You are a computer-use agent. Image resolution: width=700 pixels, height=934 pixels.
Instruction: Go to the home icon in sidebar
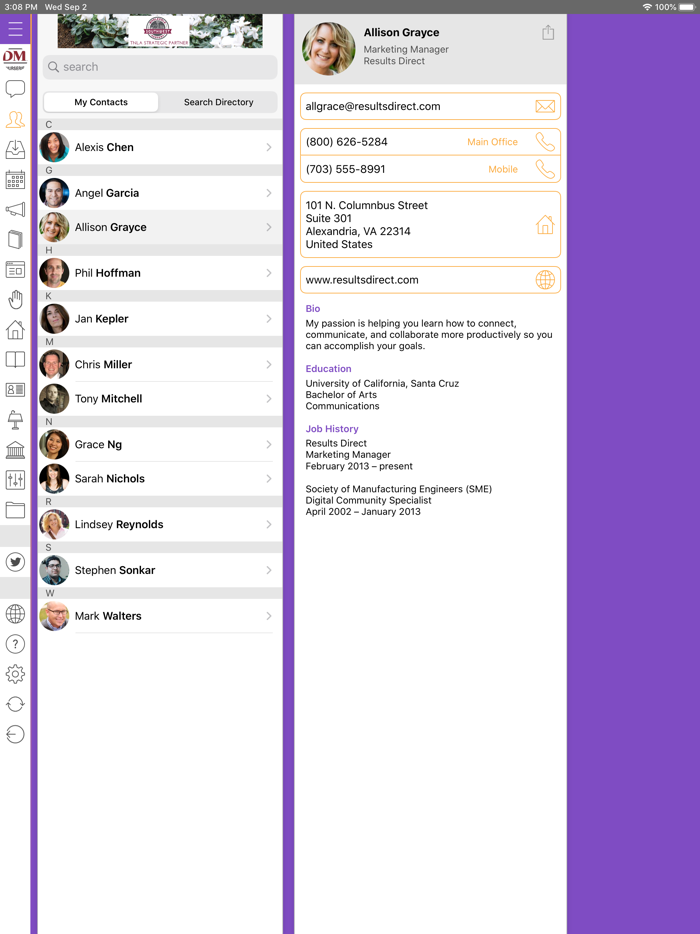tap(15, 329)
